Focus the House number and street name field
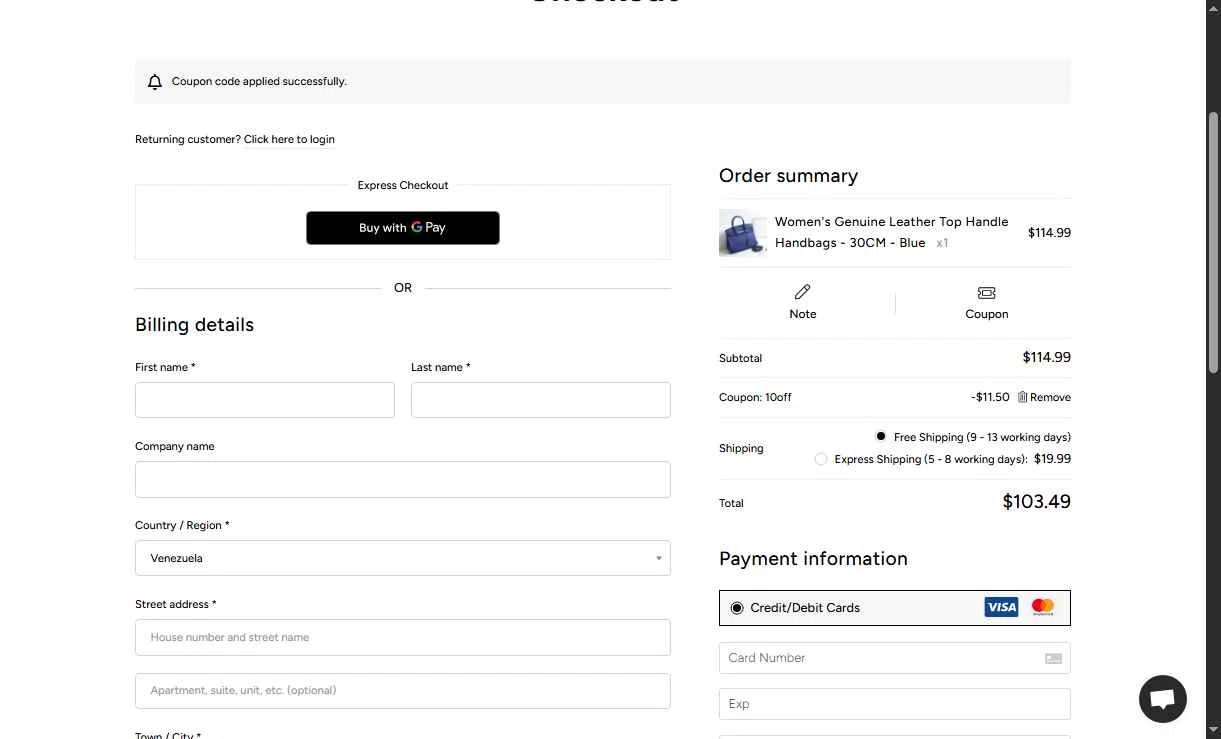Viewport: 1221px width, 739px height. click(x=403, y=637)
